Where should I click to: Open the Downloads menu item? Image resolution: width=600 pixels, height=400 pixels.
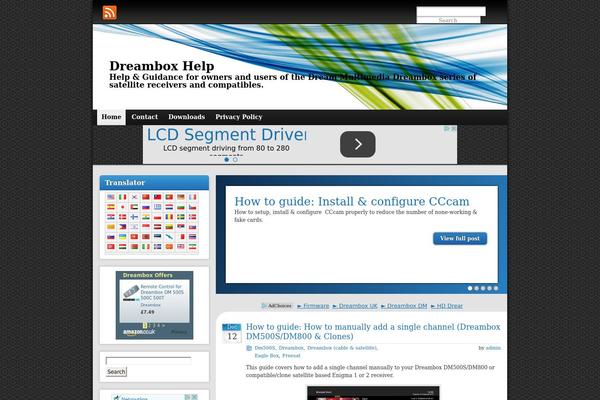(186, 117)
